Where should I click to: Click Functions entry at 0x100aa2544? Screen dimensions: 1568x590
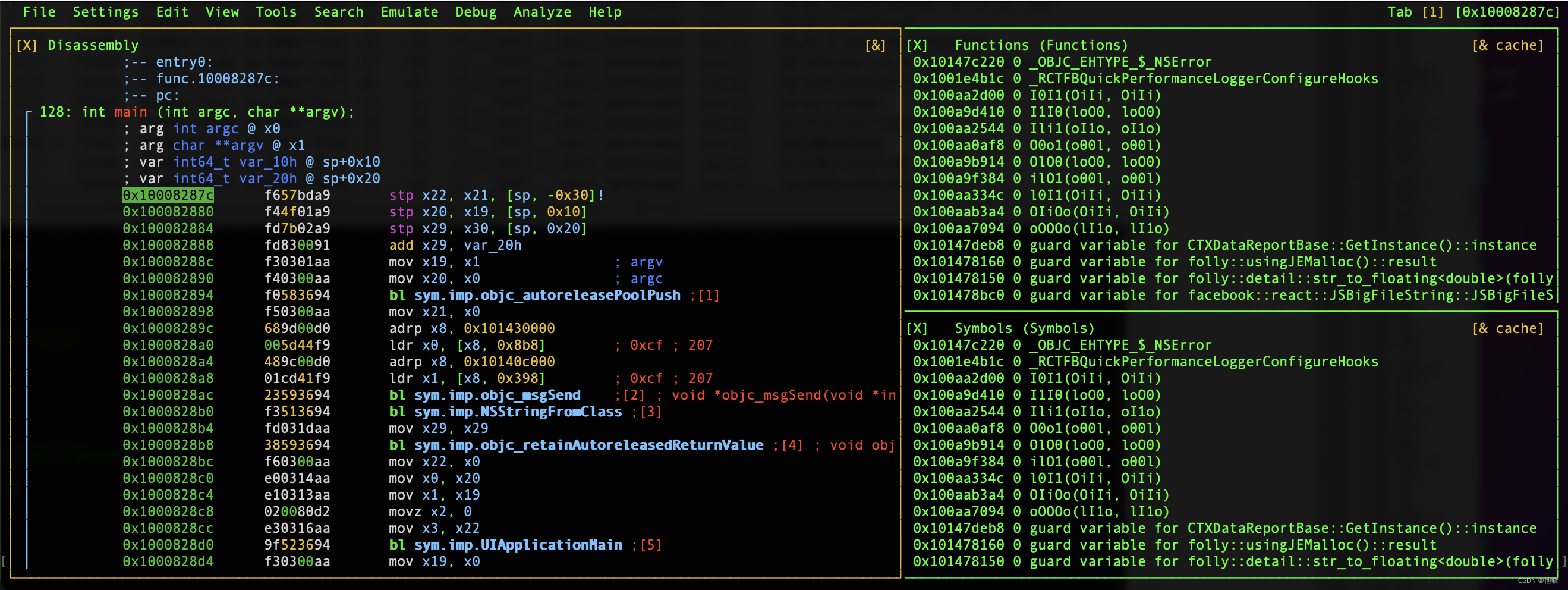(1037, 128)
